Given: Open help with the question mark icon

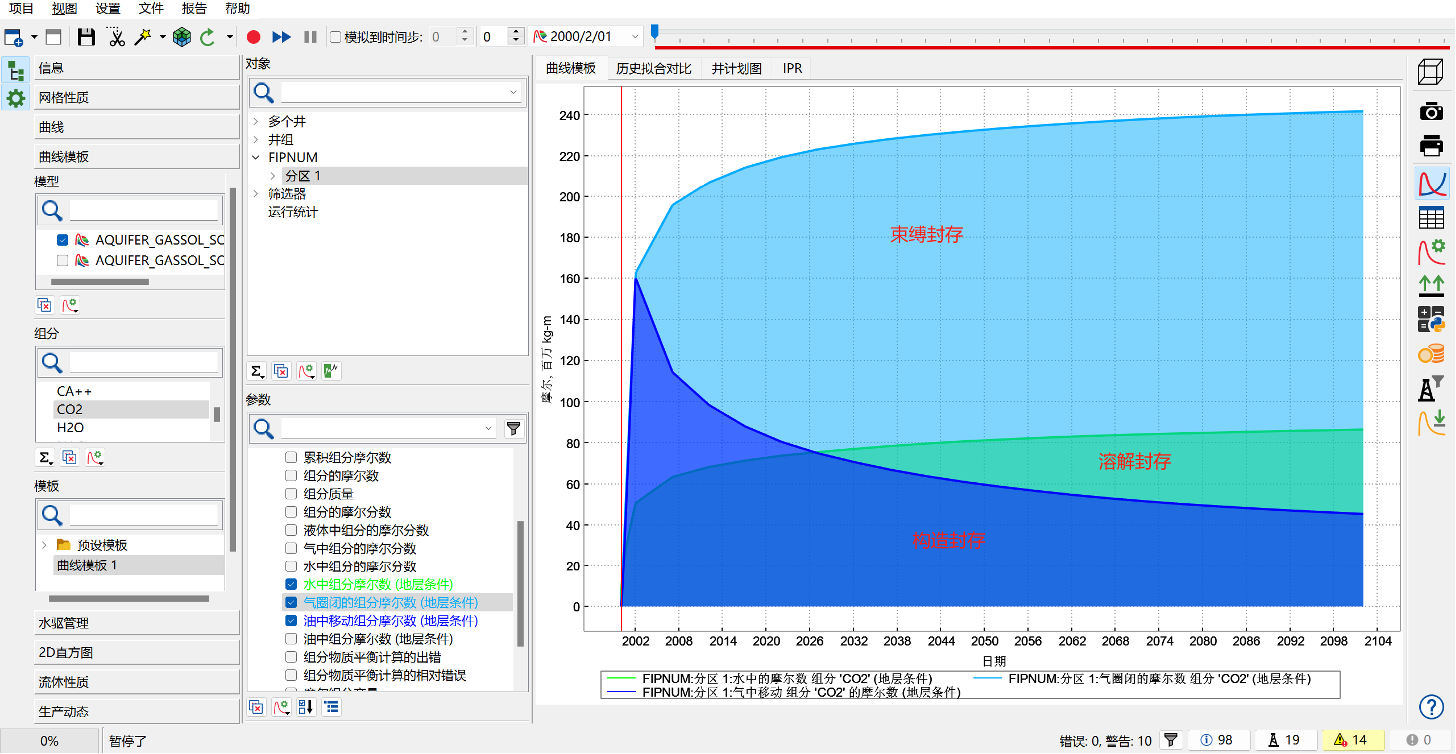Looking at the screenshot, I should (x=1432, y=707).
